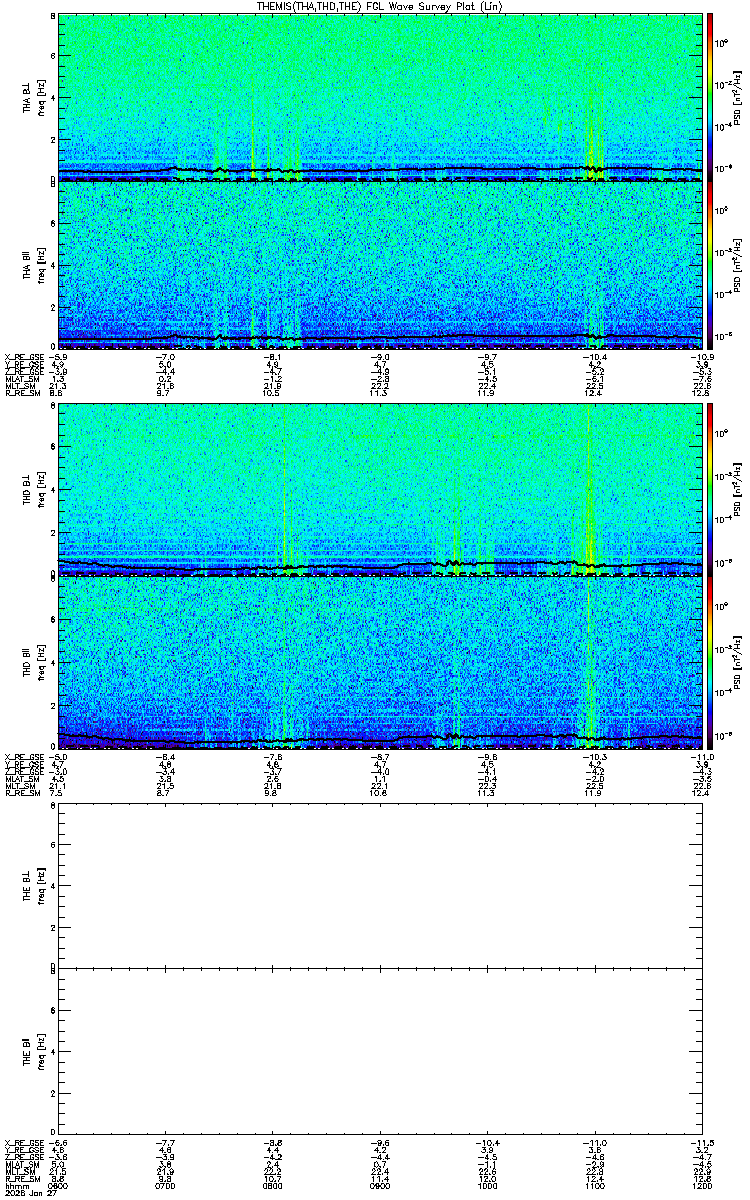Viewport: 750px width, 1200px height.
Task: Click the THEMIS FGL Wave Survey Plot title
Action: [381, 6]
